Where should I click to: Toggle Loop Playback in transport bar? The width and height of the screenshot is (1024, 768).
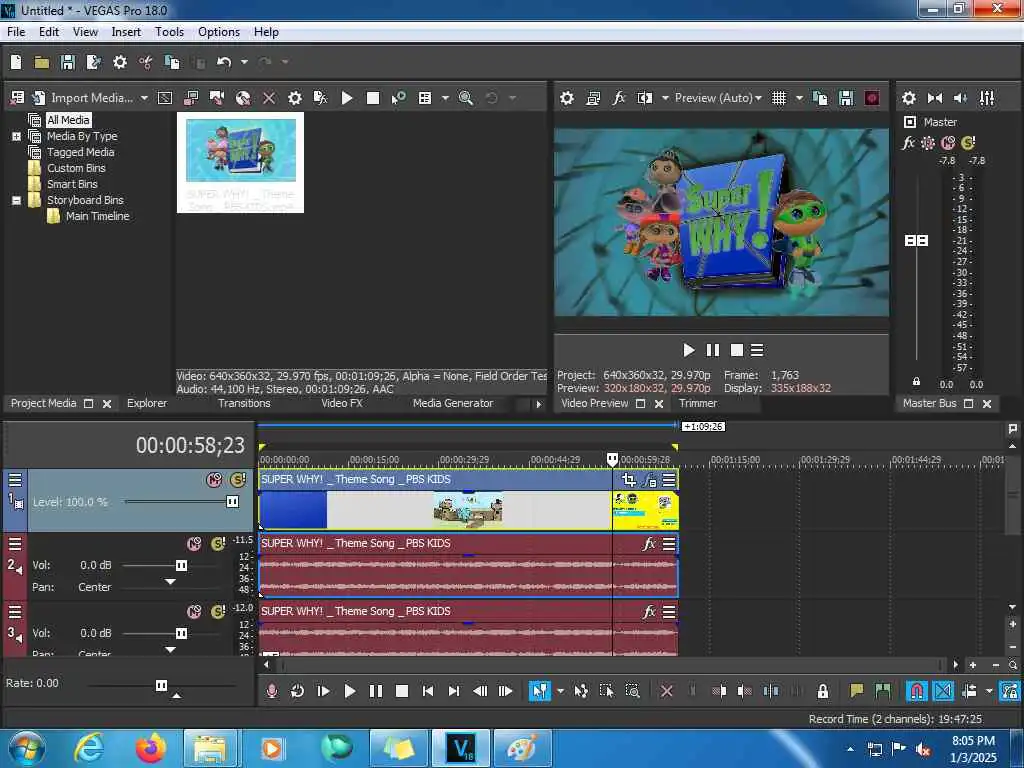[x=297, y=691]
